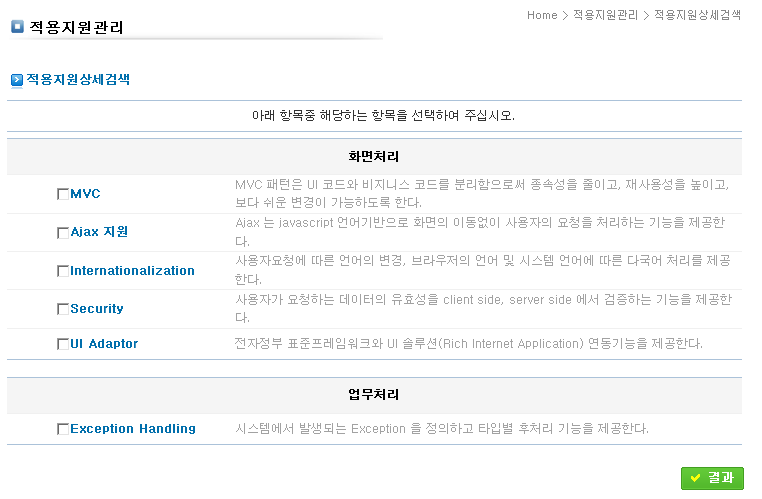762x499 pixels.
Task: Click the 업무처리 section header
Action: tap(374, 395)
